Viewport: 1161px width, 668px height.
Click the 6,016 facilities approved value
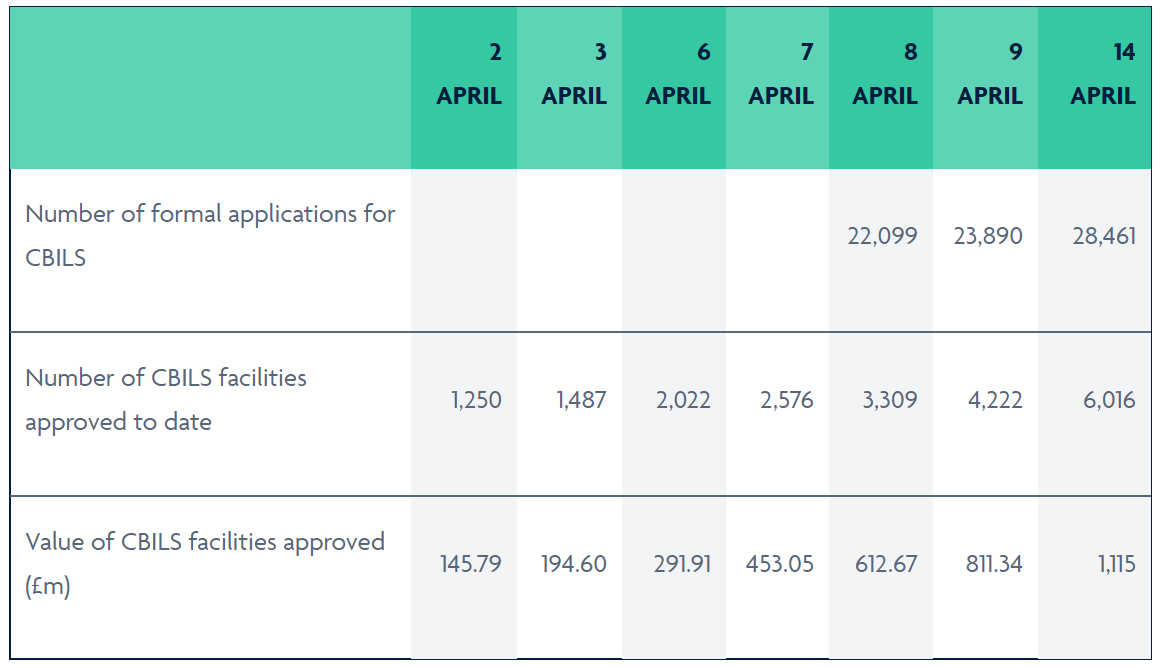click(x=1109, y=401)
